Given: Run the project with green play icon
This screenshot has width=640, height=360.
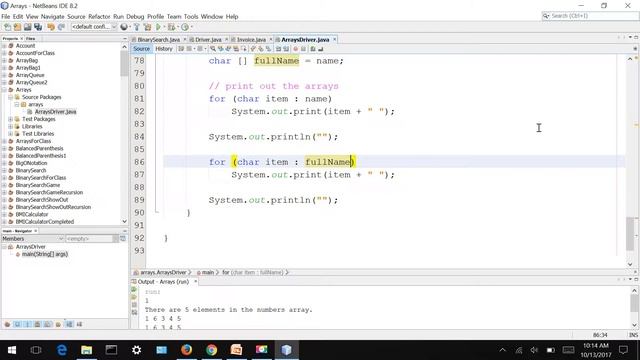Looking at the screenshot, I should pyautogui.click(x=158, y=27).
